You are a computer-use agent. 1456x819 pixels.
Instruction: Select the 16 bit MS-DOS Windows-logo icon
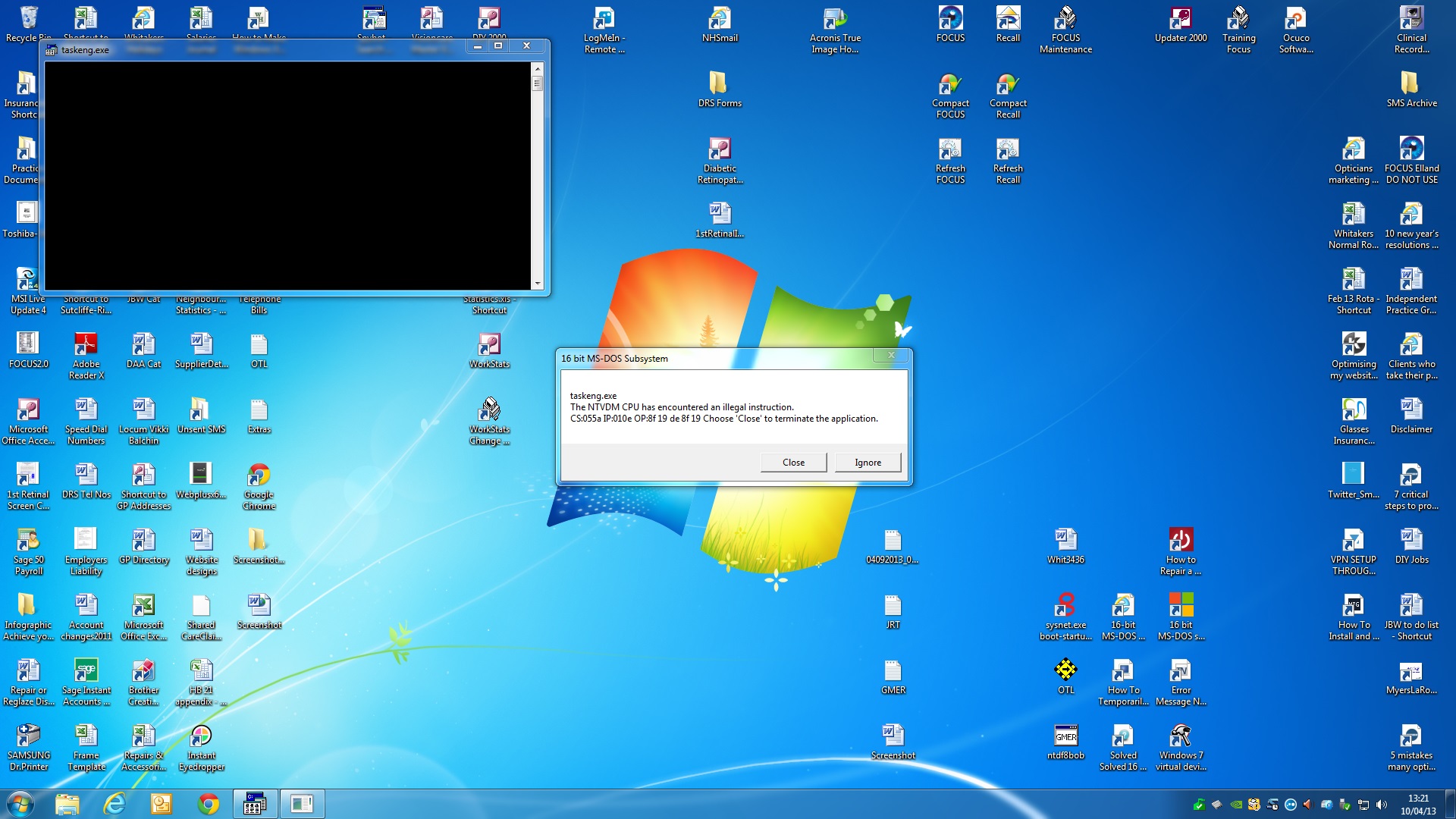[x=1181, y=617]
